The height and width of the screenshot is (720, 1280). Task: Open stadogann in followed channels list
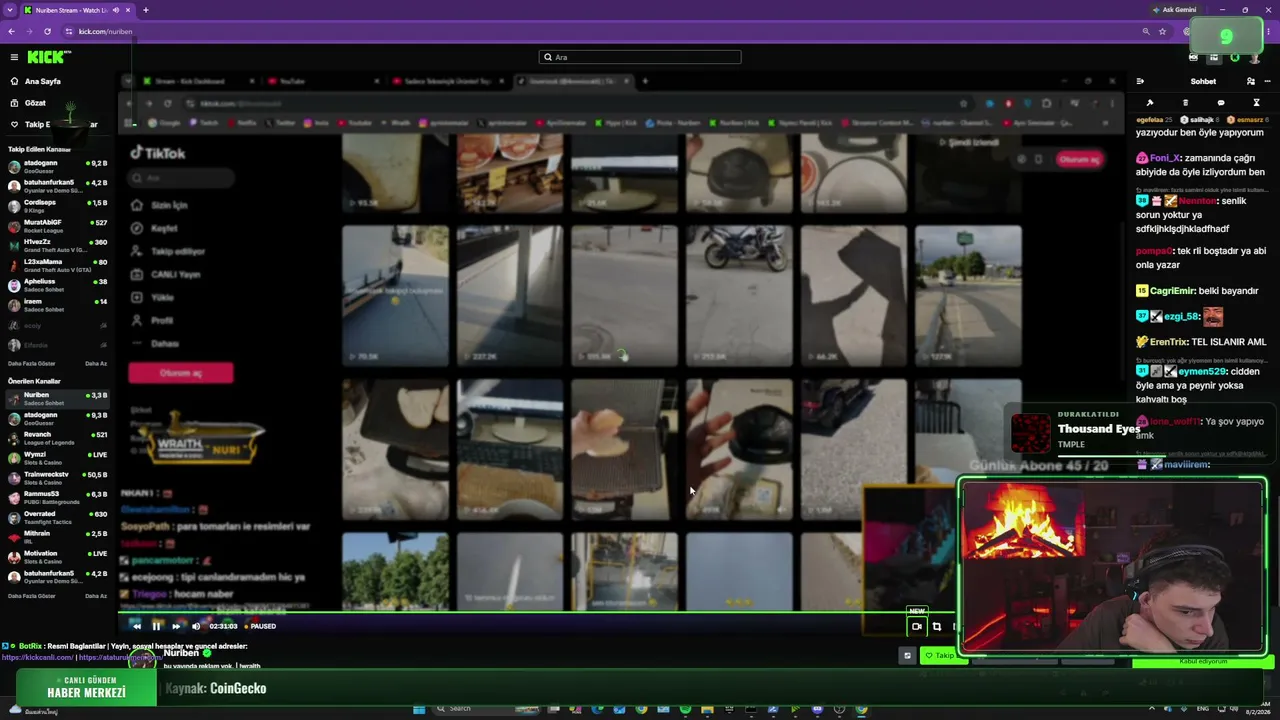[57, 166]
